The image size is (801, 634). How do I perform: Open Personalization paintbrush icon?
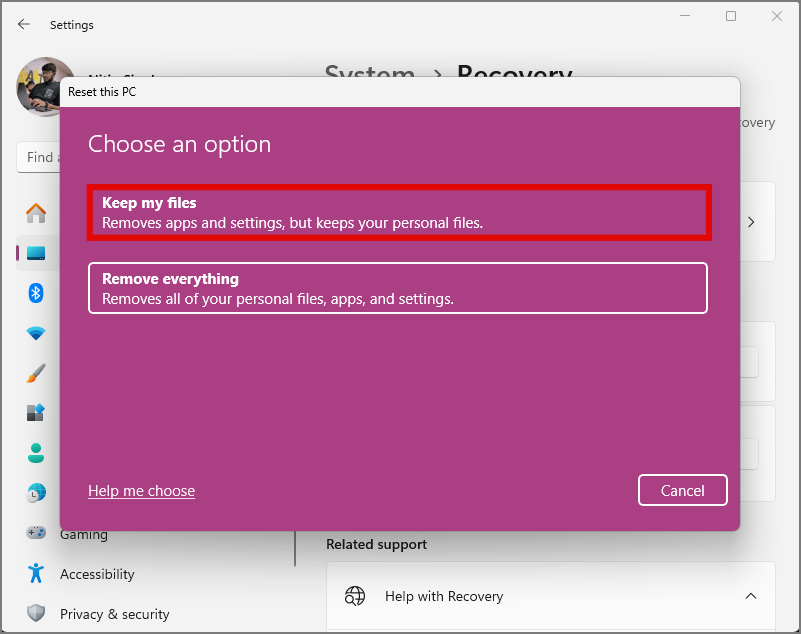click(x=36, y=373)
